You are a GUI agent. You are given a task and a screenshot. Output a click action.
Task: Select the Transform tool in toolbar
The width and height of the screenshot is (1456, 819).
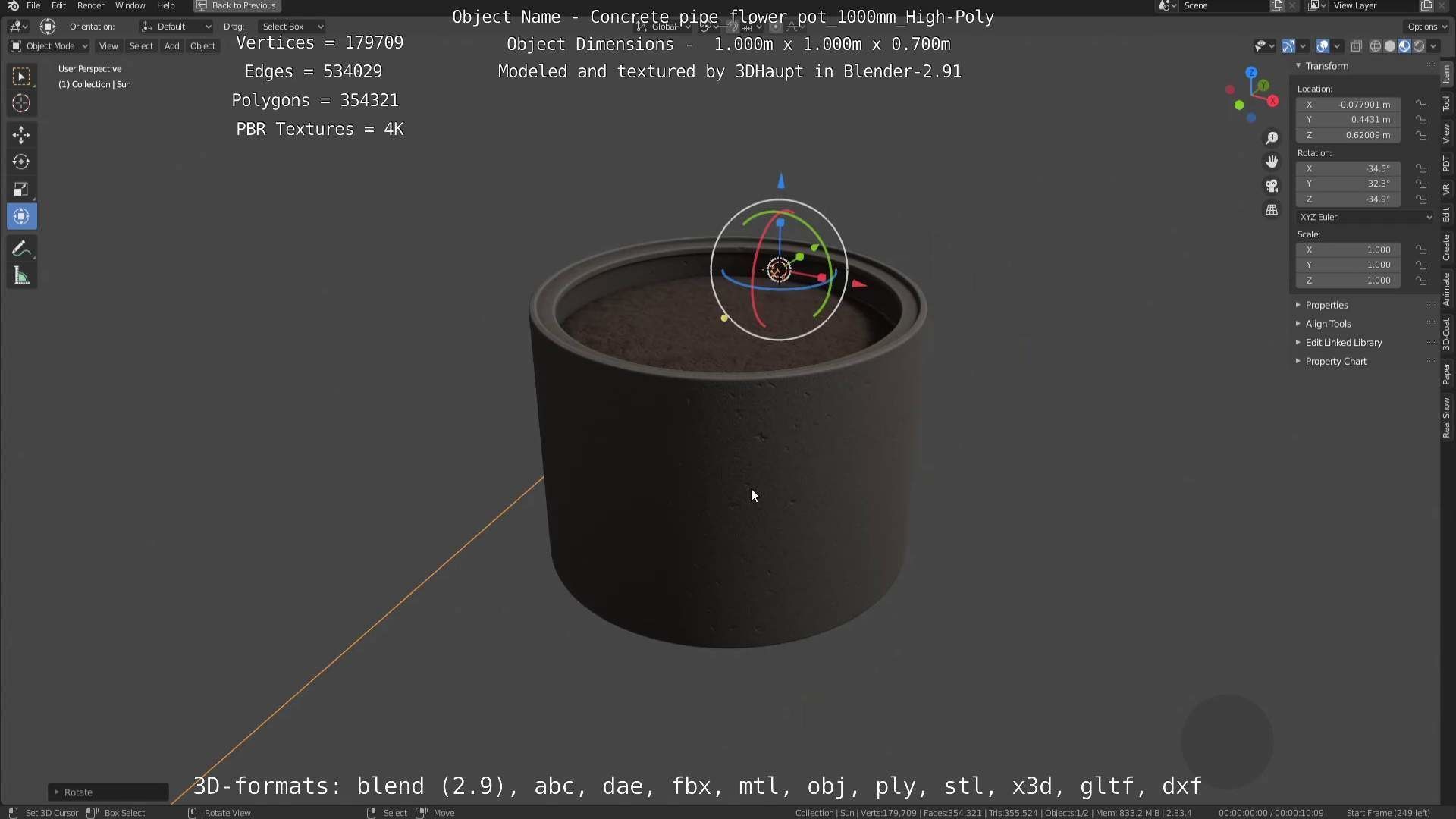click(21, 216)
